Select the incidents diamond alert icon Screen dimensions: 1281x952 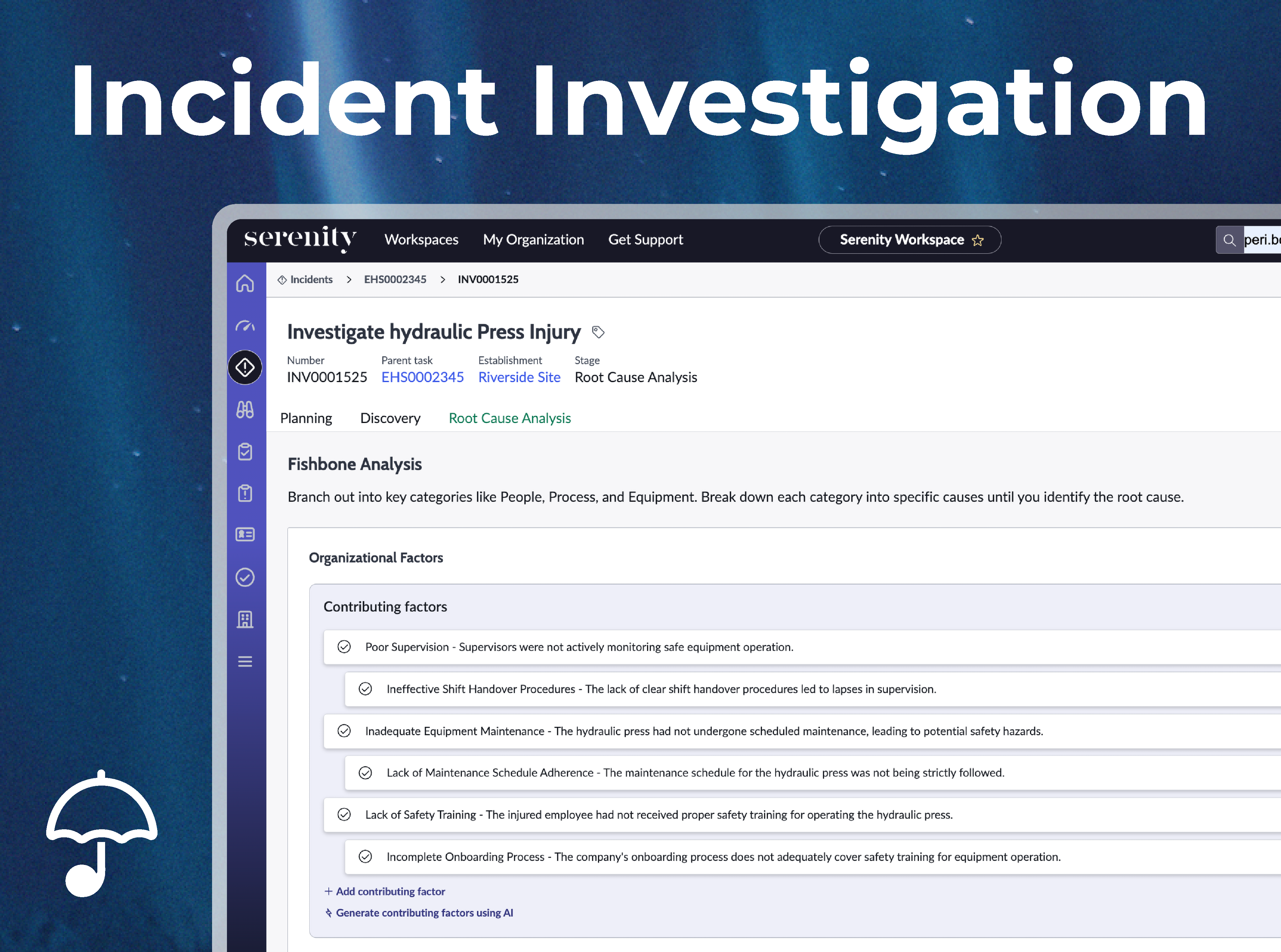click(x=245, y=367)
